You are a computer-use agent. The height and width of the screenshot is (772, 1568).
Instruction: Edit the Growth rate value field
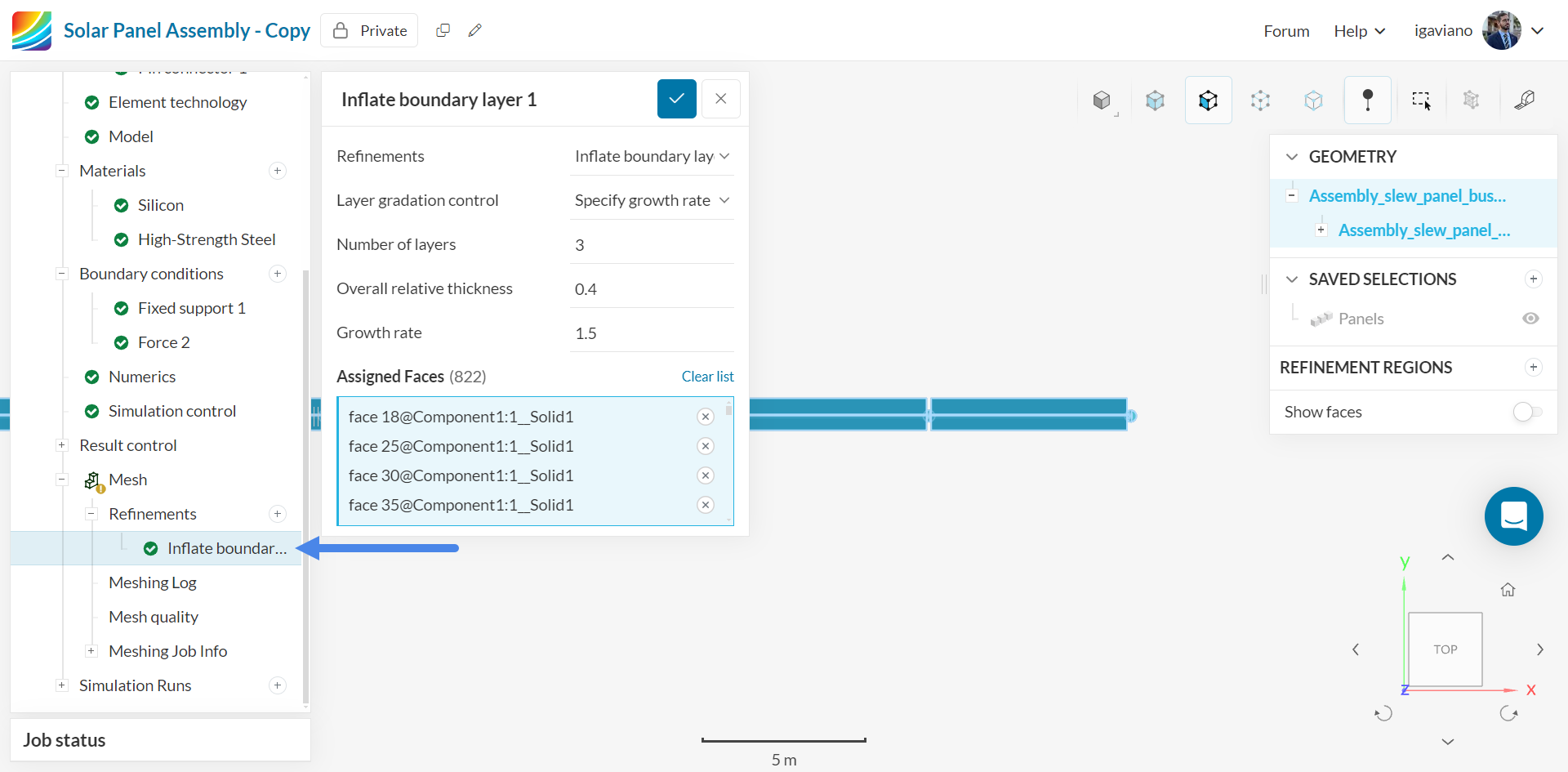(x=651, y=332)
